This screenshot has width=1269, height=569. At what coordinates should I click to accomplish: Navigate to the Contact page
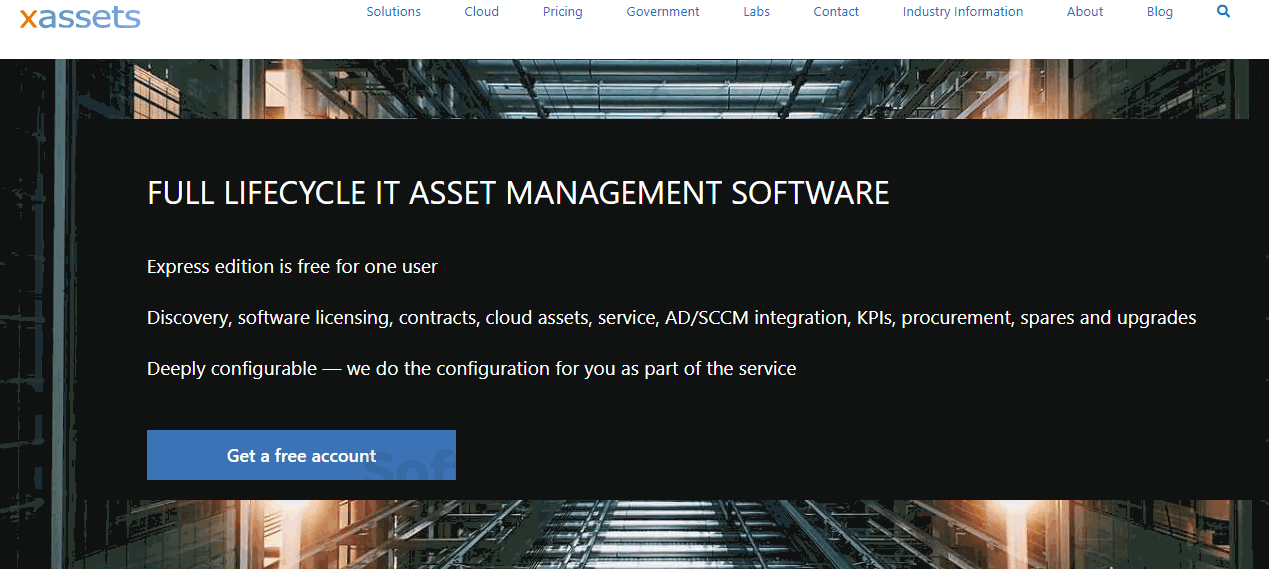click(836, 12)
